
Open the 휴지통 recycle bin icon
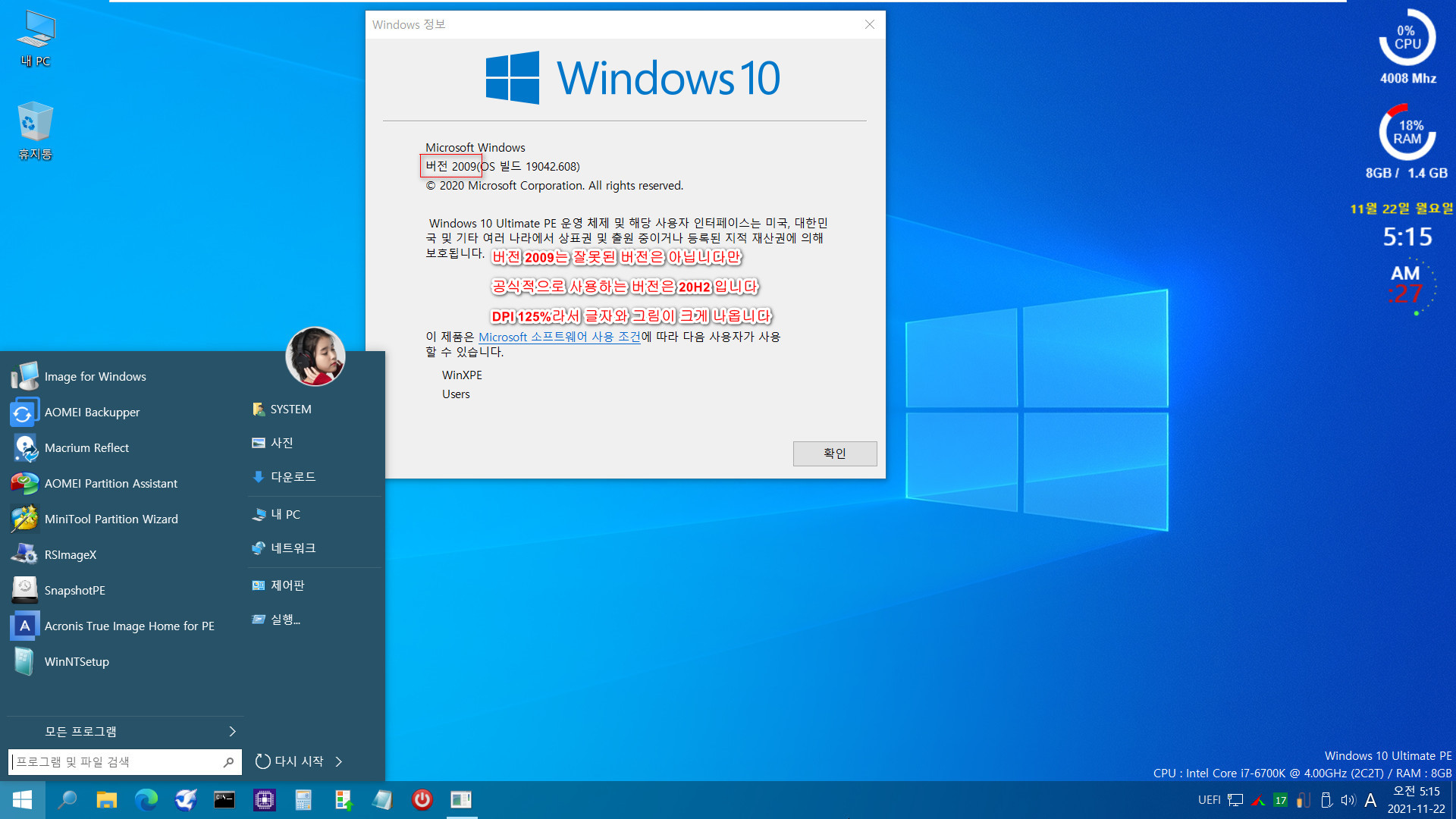tap(36, 130)
